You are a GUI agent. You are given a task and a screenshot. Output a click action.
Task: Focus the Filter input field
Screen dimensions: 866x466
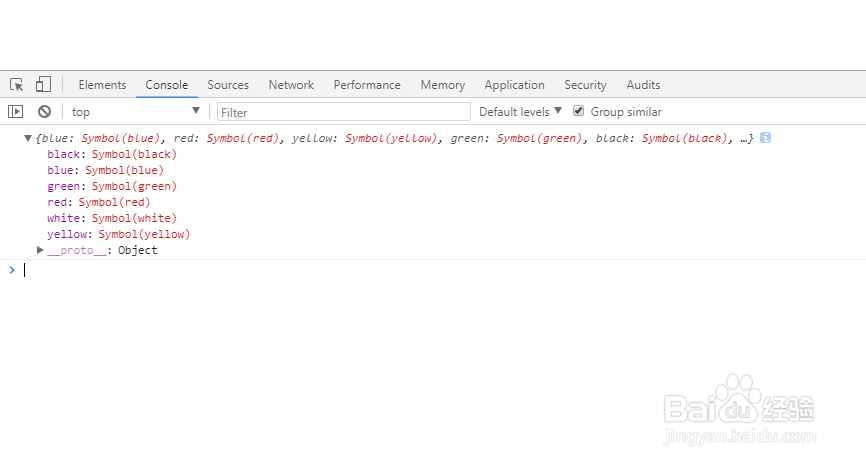click(344, 112)
